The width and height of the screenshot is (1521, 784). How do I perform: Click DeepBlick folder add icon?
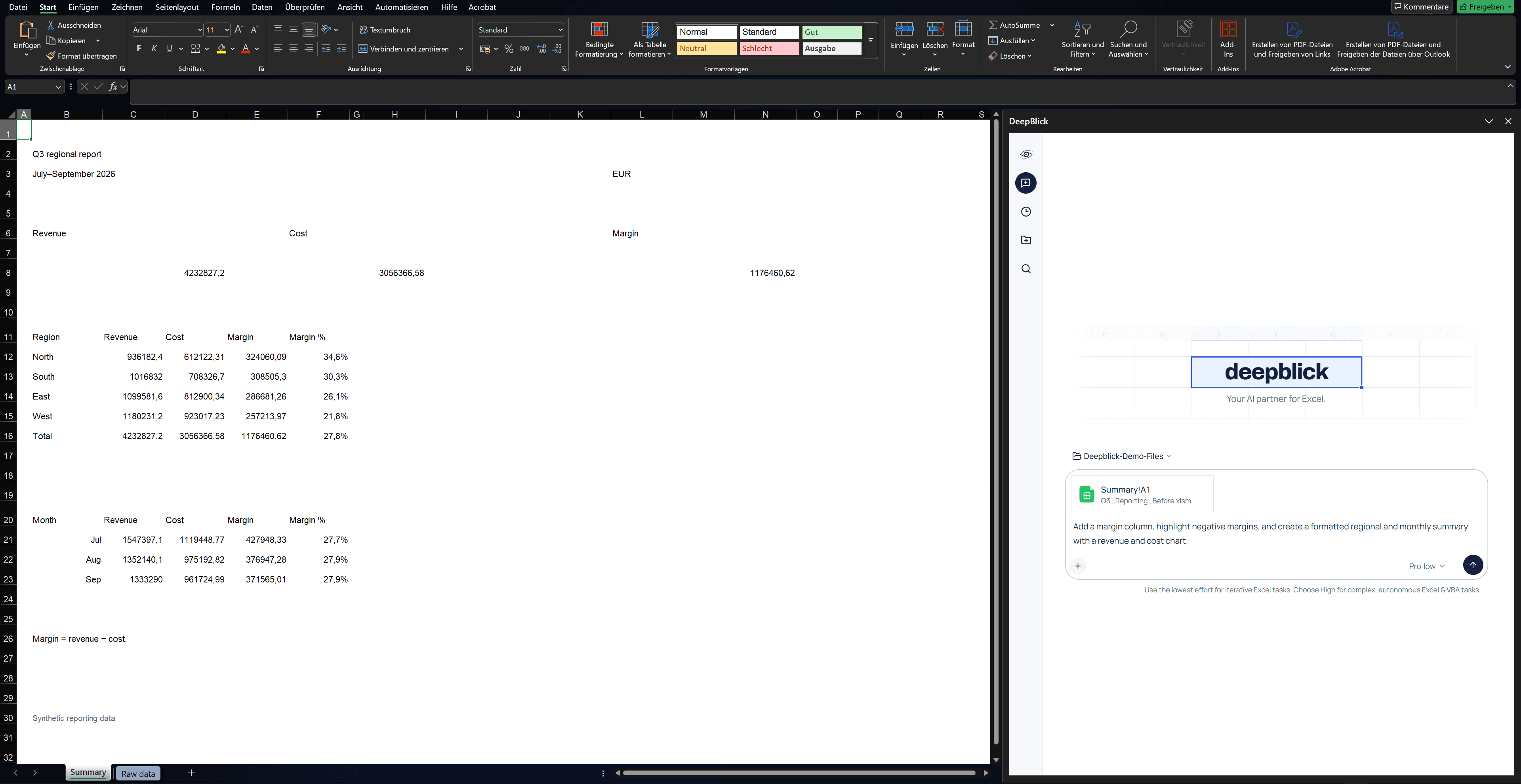pos(1025,240)
